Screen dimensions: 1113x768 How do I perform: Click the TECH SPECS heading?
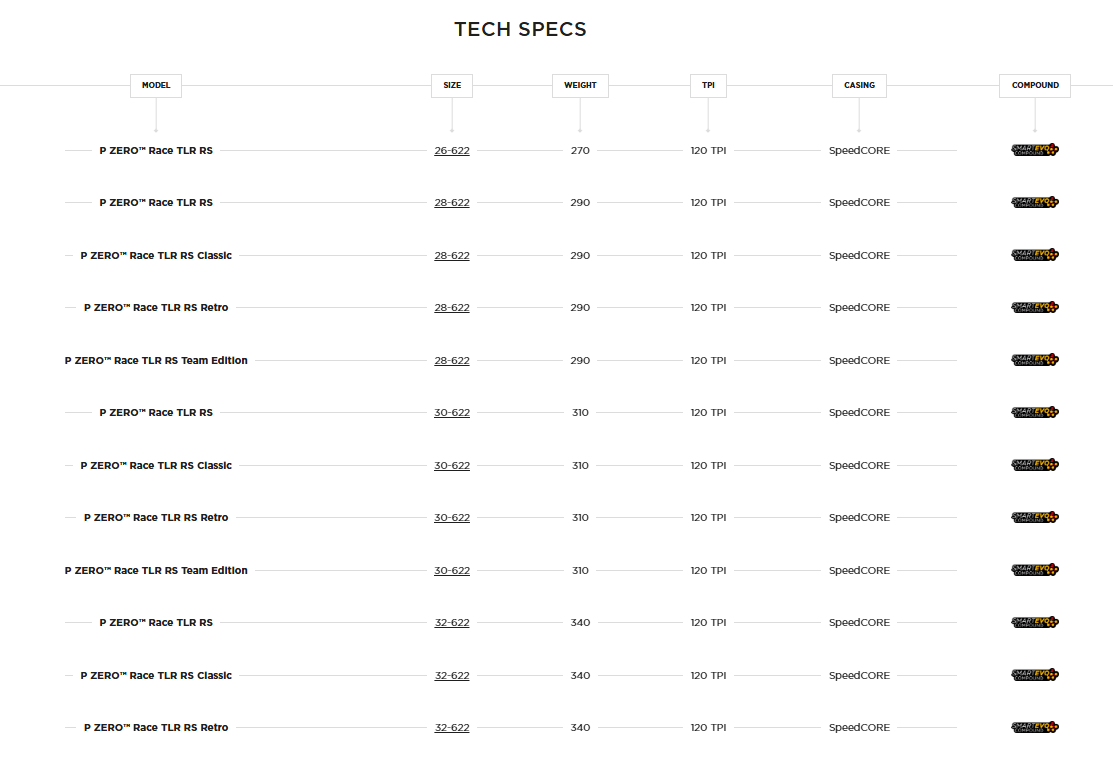coord(520,30)
